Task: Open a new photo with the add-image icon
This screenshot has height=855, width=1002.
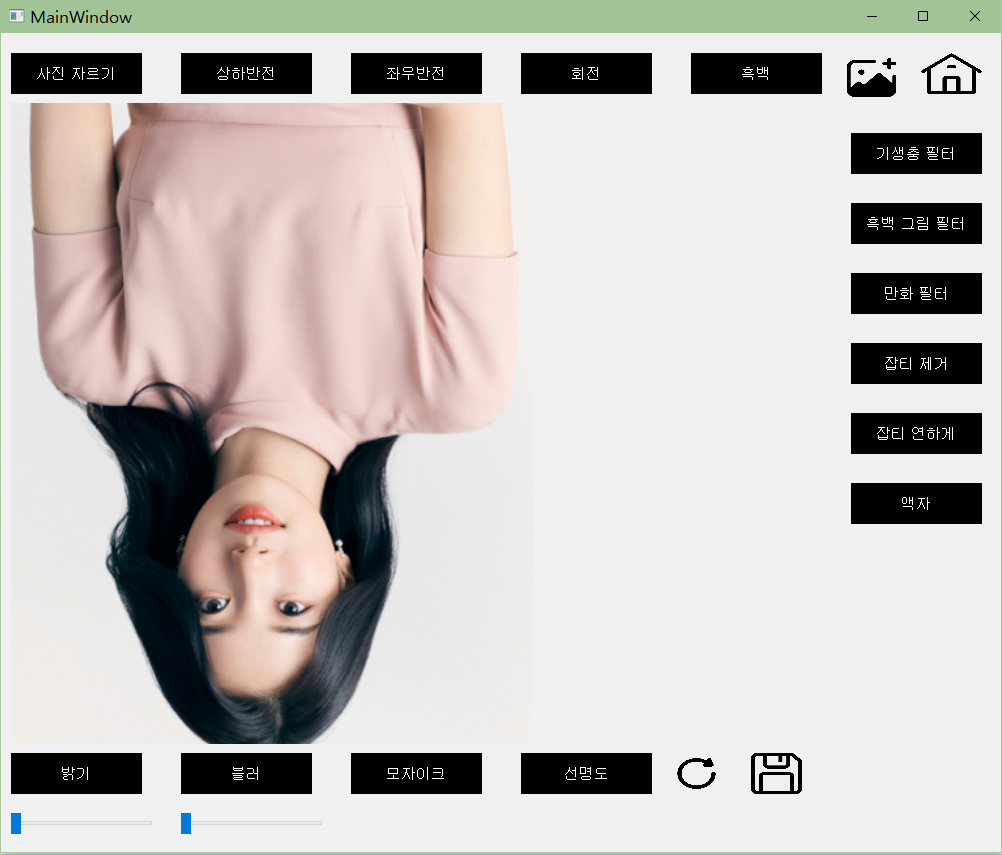Action: 870,74
